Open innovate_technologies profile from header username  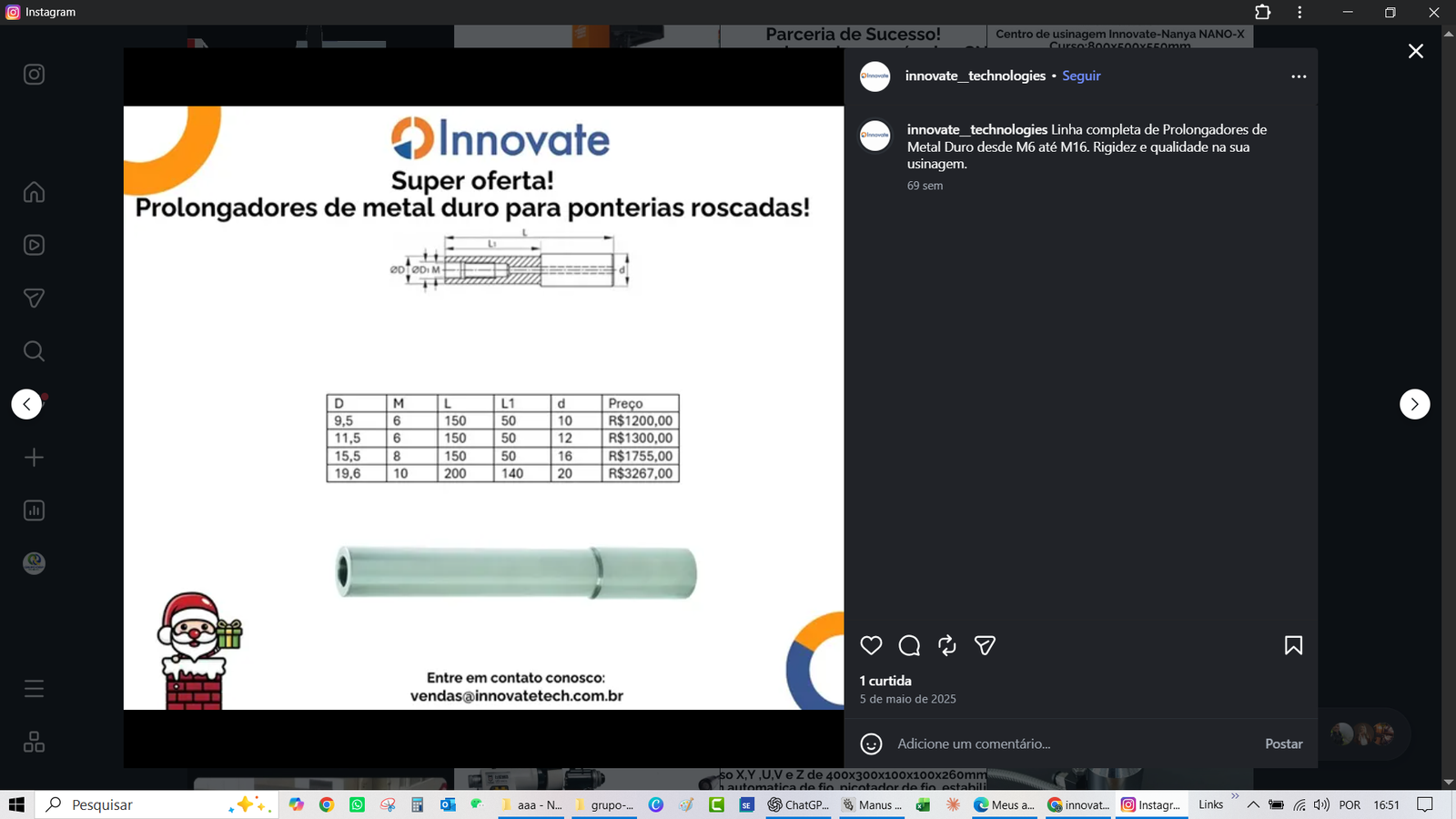pyautogui.click(x=976, y=76)
